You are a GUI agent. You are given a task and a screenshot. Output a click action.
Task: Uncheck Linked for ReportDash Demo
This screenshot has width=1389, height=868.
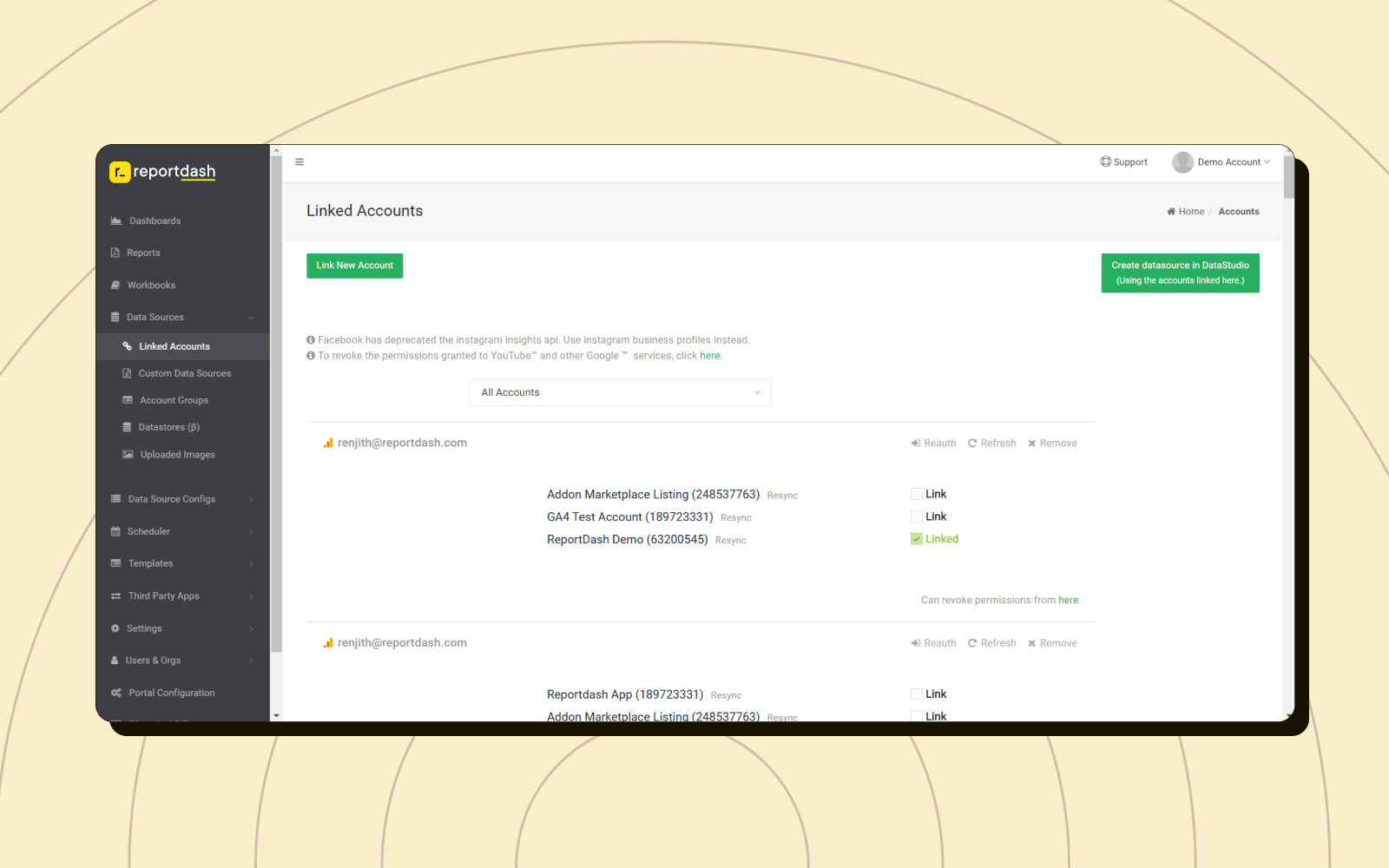917,539
